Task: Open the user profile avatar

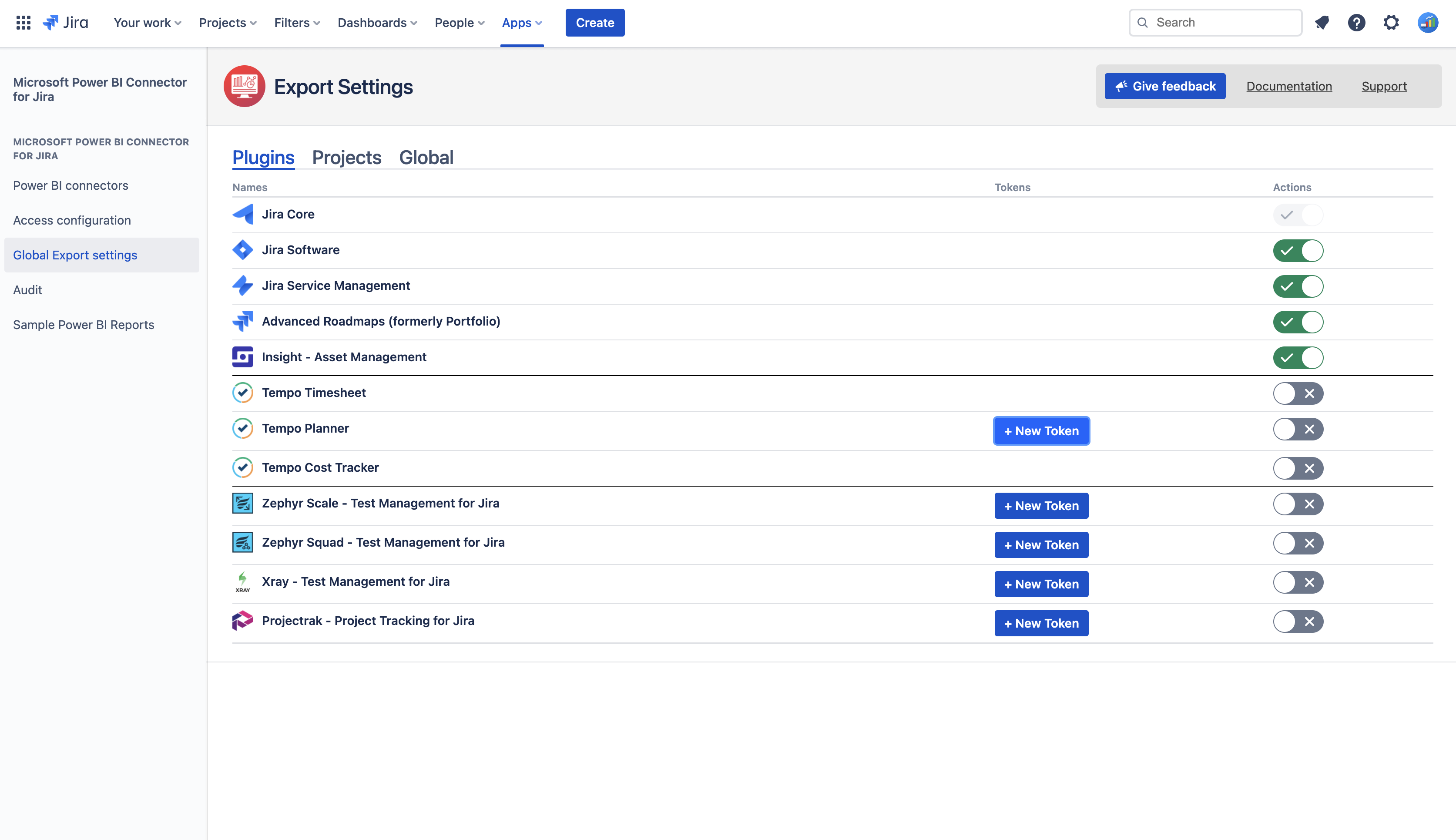Action: tap(1428, 23)
